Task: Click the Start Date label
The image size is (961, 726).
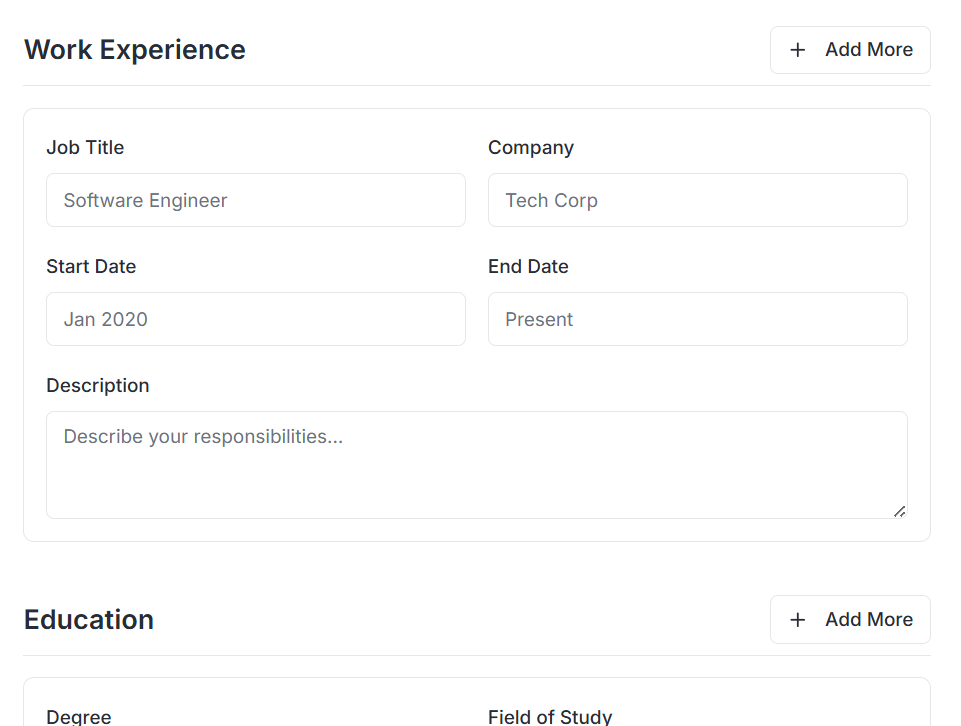Action: (91, 266)
